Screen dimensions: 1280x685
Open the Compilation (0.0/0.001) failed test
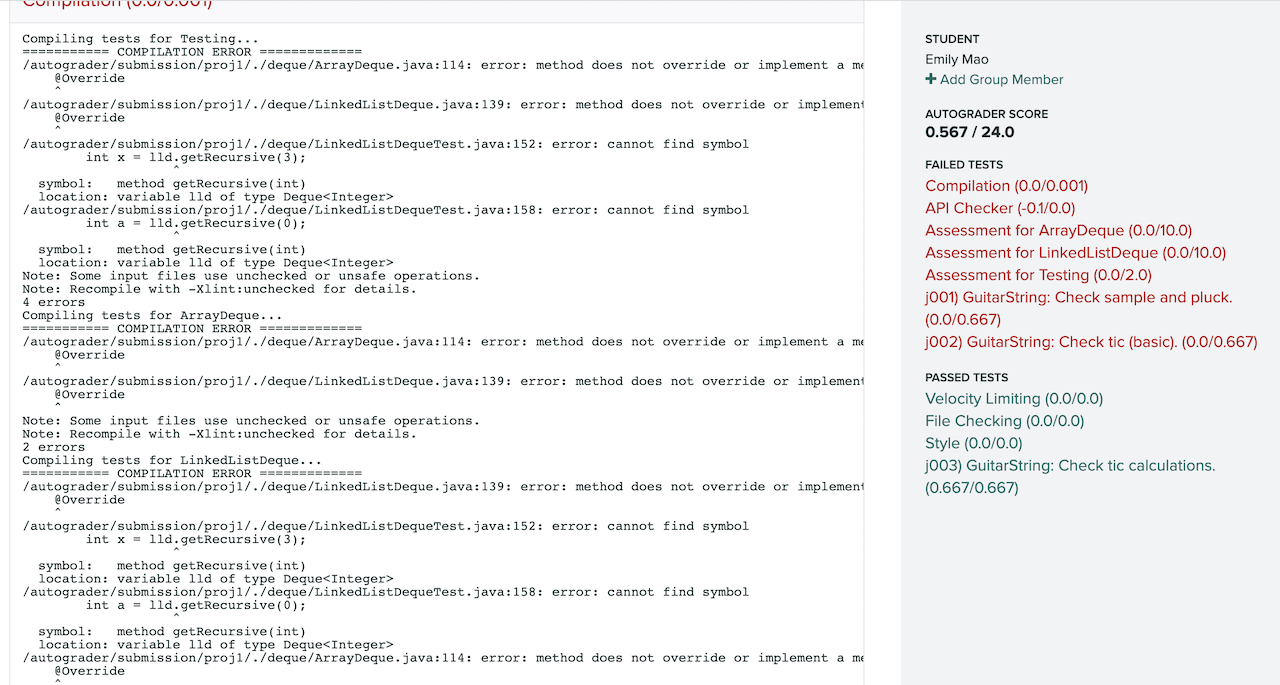1006,186
